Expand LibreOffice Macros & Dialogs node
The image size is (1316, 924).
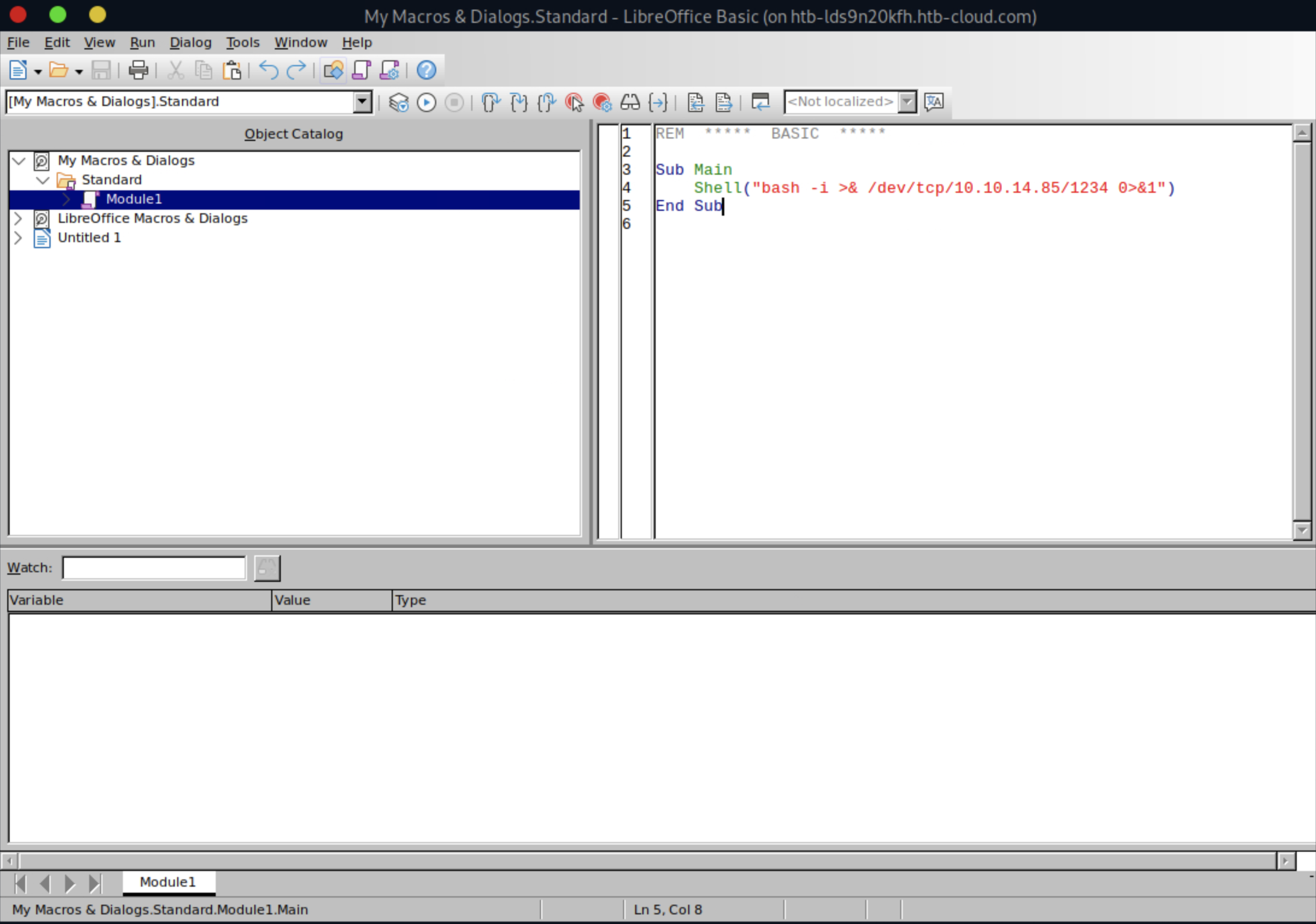click(x=18, y=219)
